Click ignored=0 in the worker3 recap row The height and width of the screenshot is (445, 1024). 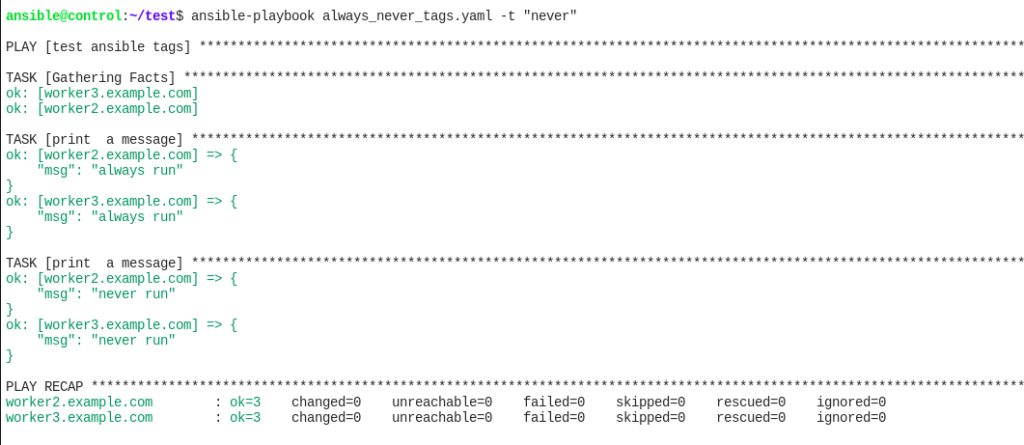tap(851, 418)
